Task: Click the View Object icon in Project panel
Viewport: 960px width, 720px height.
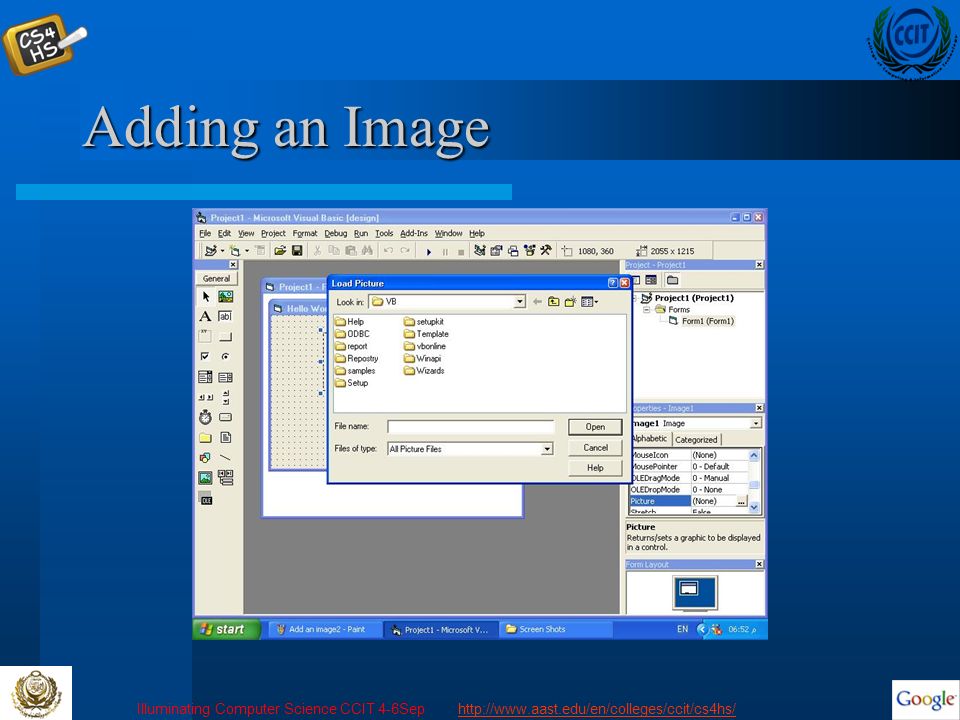Action: (x=651, y=280)
